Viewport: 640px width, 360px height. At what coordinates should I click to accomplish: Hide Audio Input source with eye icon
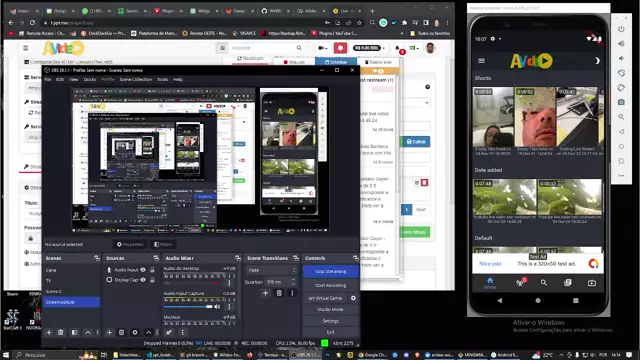tap(143, 270)
